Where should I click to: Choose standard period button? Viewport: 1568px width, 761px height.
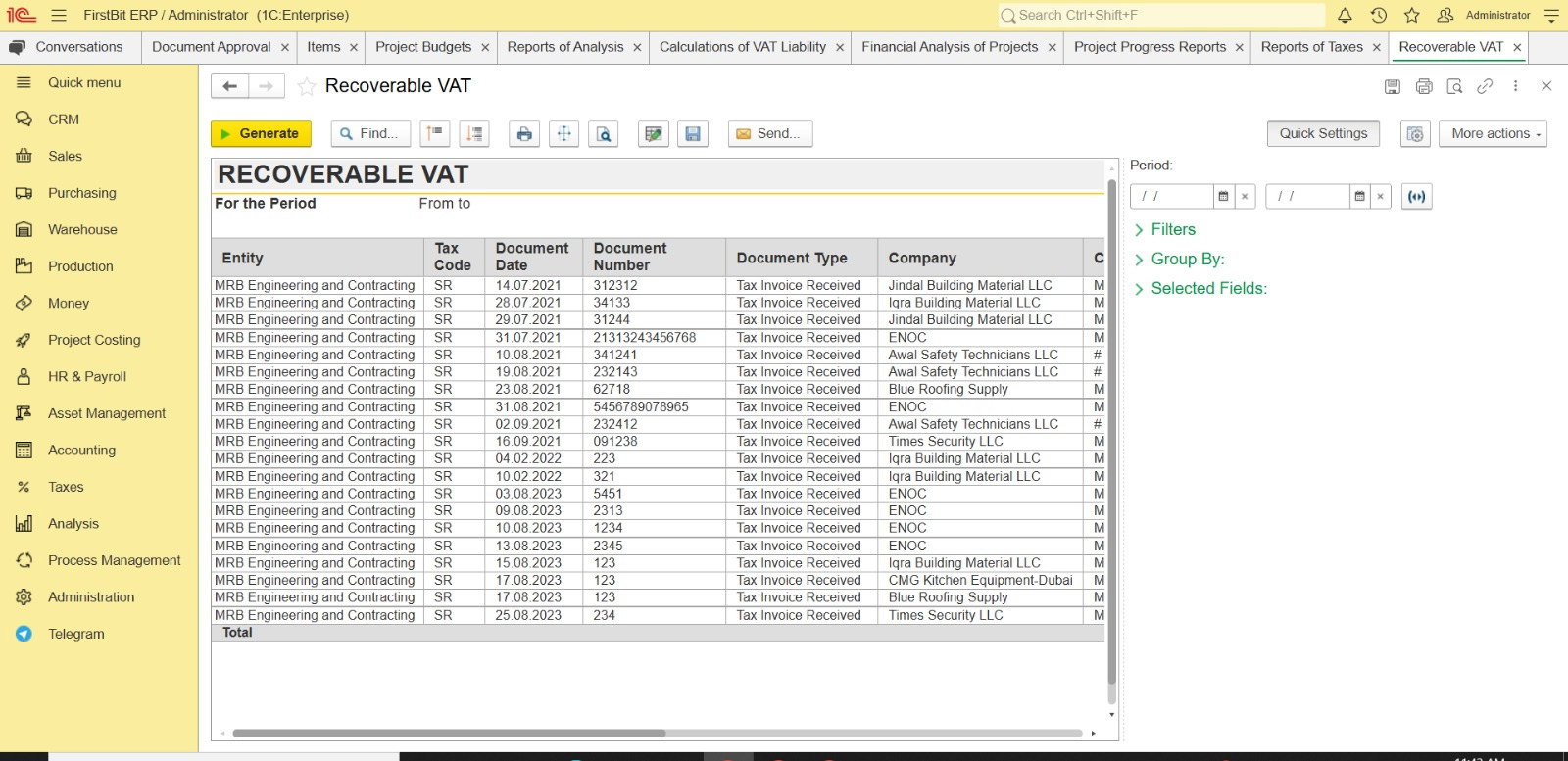1416,196
